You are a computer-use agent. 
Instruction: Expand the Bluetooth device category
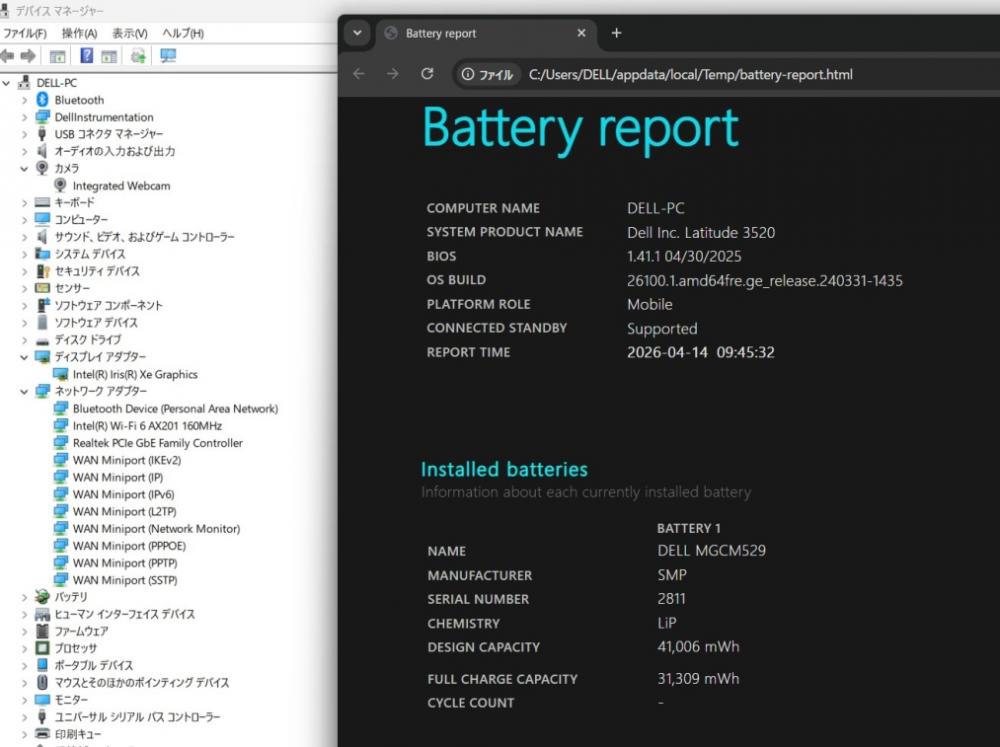pyautogui.click(x=24, y=100)
